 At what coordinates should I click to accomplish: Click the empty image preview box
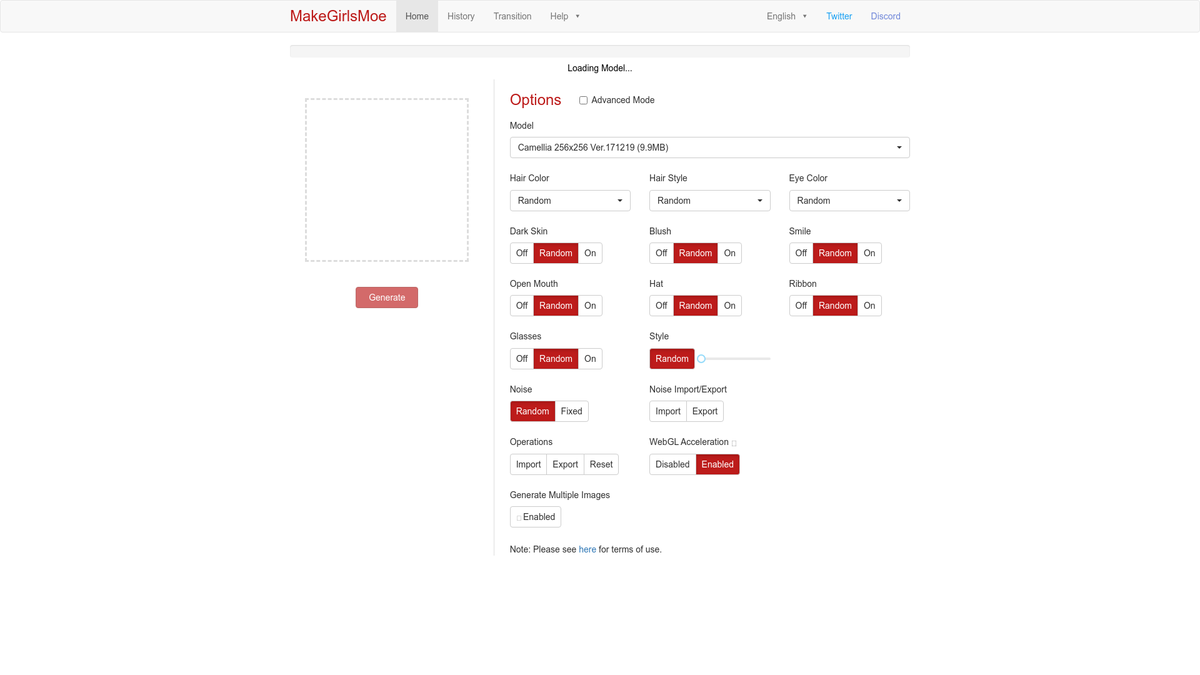click(x=387, y=180)
